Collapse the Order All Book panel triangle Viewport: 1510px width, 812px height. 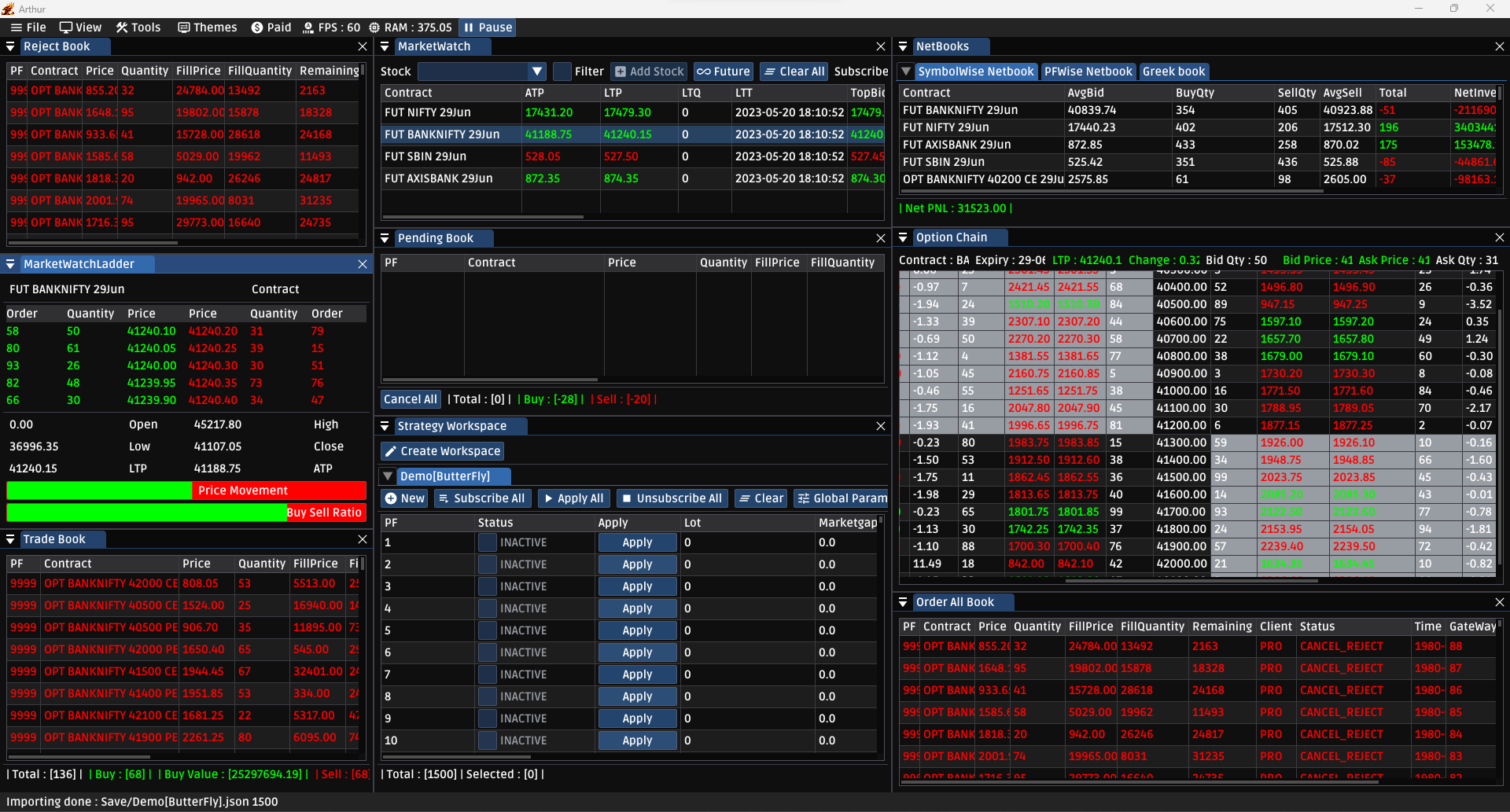point(903,602)
